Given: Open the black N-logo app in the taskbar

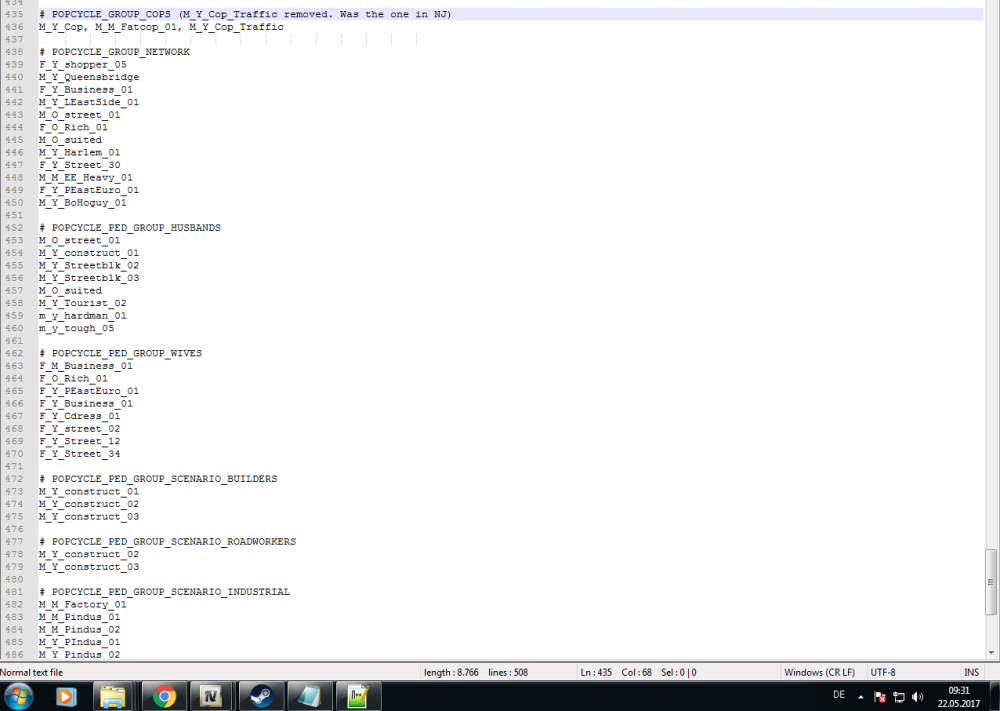Looking at the screenshot, I should 211,695.
